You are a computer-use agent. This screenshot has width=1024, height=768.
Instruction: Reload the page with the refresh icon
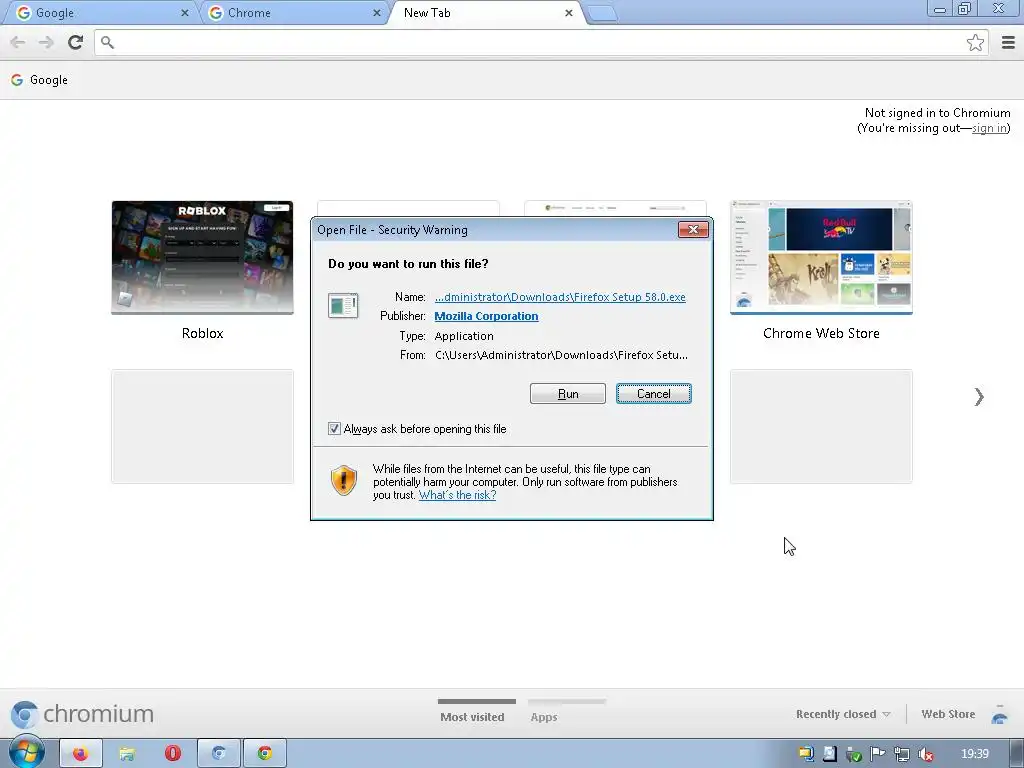[x=75, y=42]
